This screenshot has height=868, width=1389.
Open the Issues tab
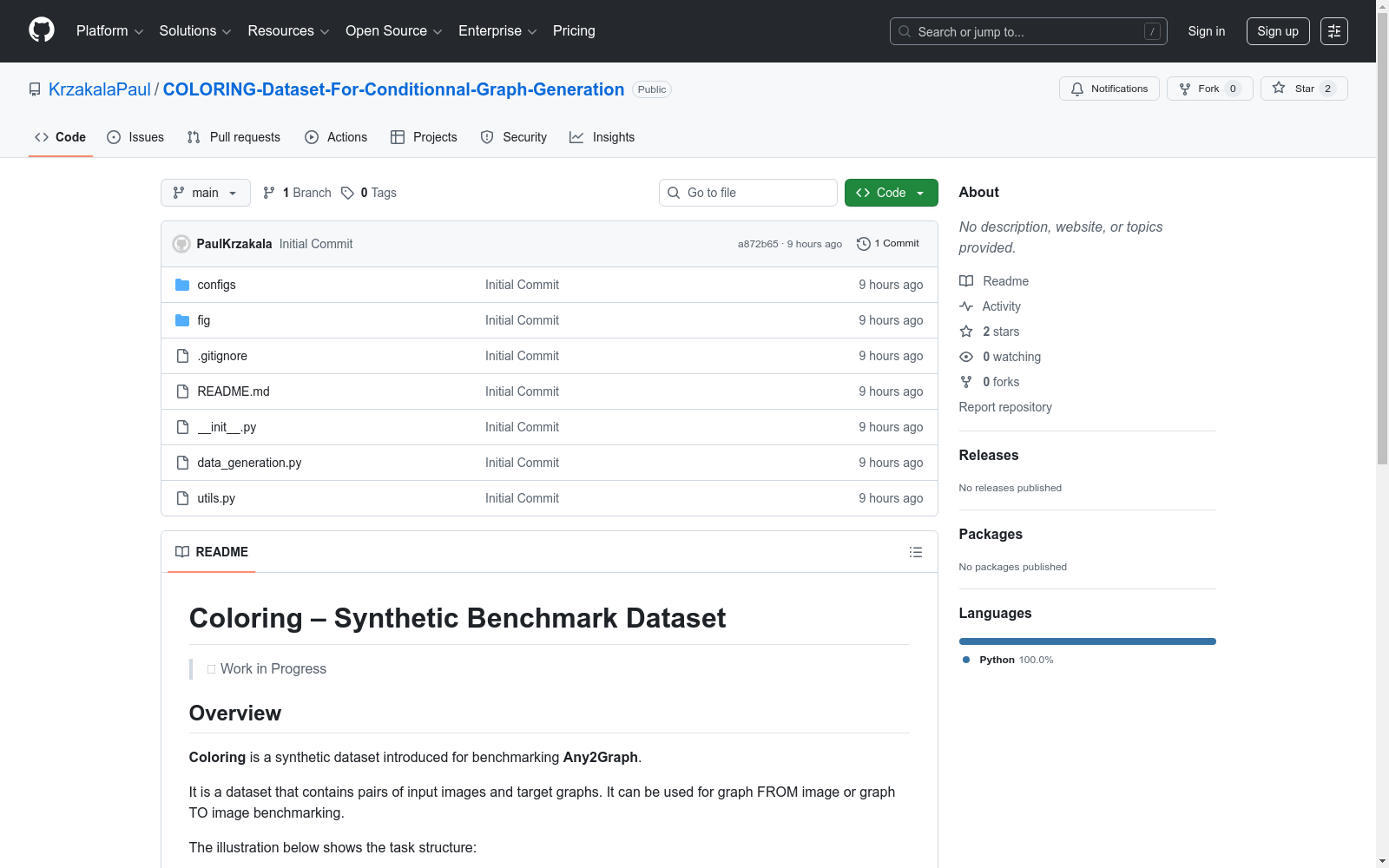click(x=135, y=137)
